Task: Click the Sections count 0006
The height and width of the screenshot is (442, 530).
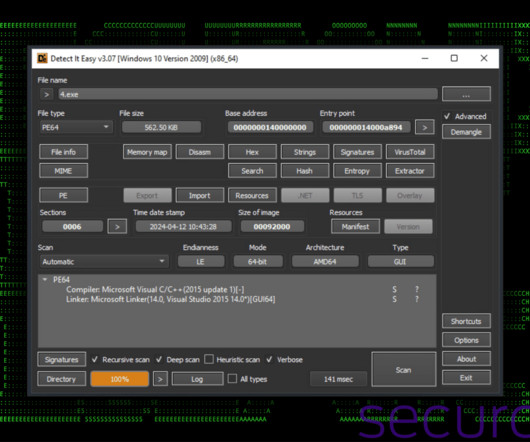Action: point(72,226)
